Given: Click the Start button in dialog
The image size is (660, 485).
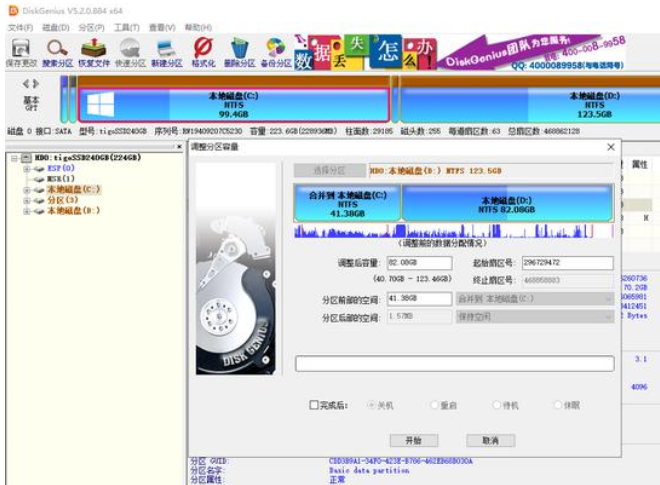Looking at the screenshot, I should coord(414,440).
